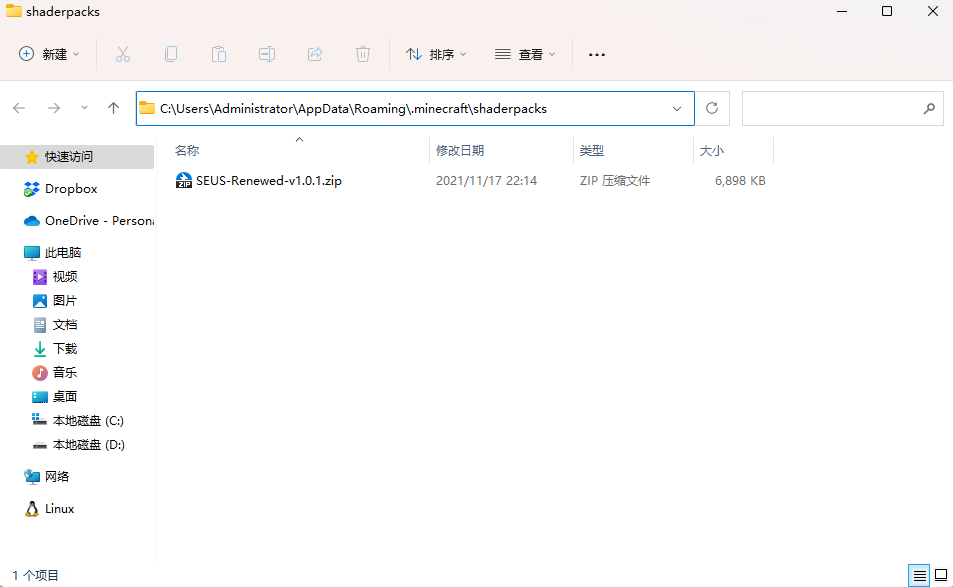Viewport: 953px width, 587px height.
Task: Click the 1 个项目 status text
Action: 35,575
